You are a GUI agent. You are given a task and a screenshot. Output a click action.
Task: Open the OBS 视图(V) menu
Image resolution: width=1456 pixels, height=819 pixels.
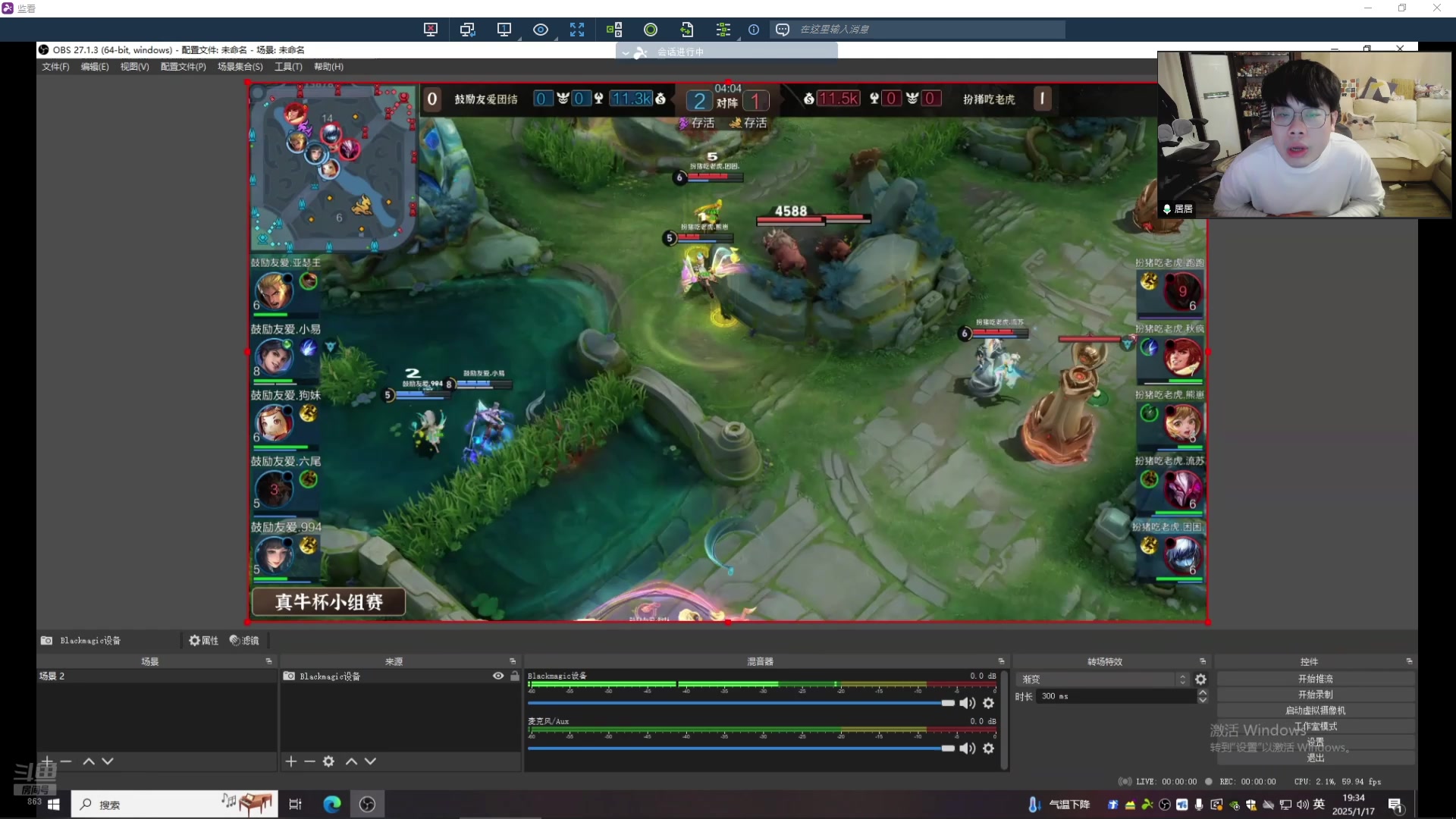point(134,67)
